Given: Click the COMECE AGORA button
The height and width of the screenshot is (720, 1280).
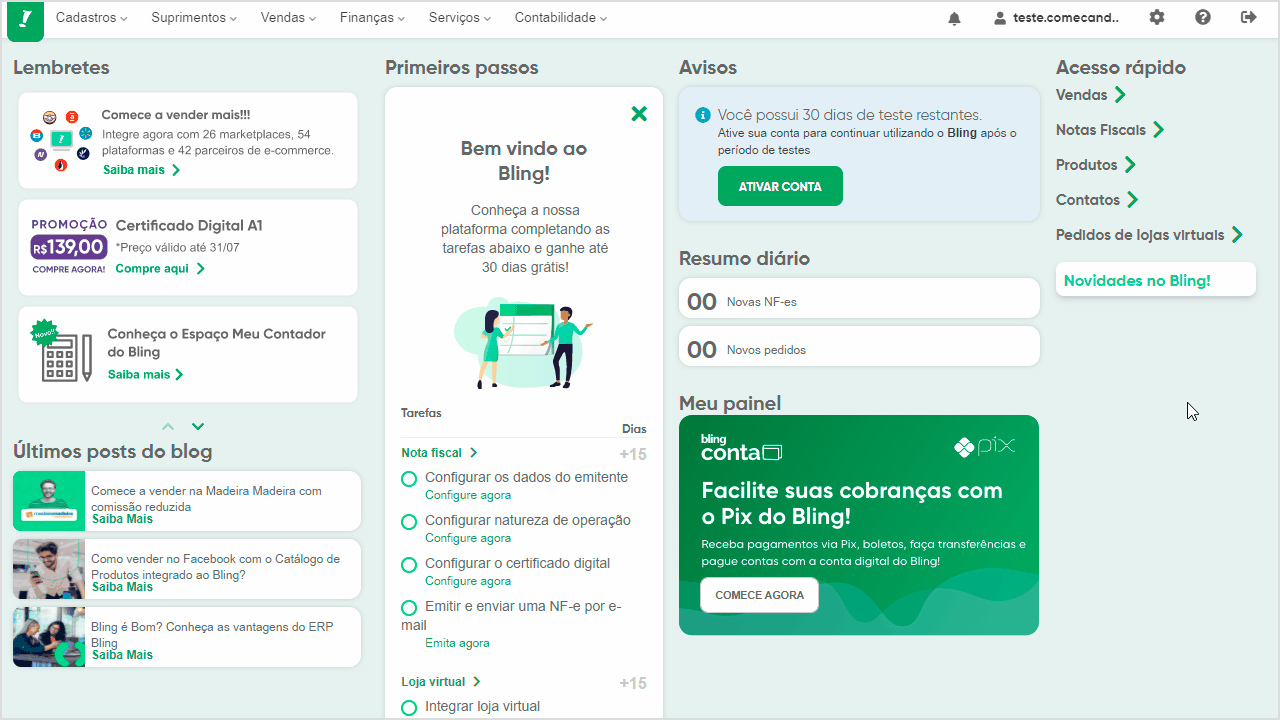Looking at the screenshot, I should [x=759, y=595].
